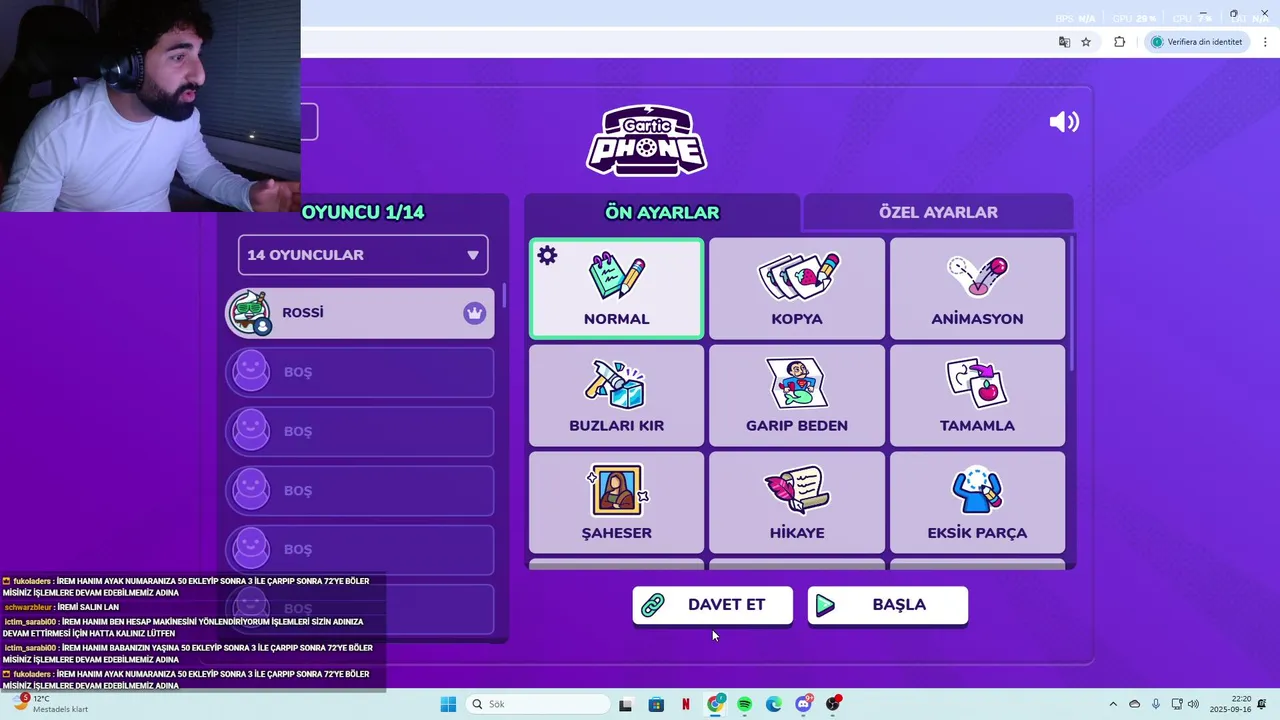Screen dimensions: 1280x720
Task: Select the Şaheser game mode
Action: coord(616,503)
